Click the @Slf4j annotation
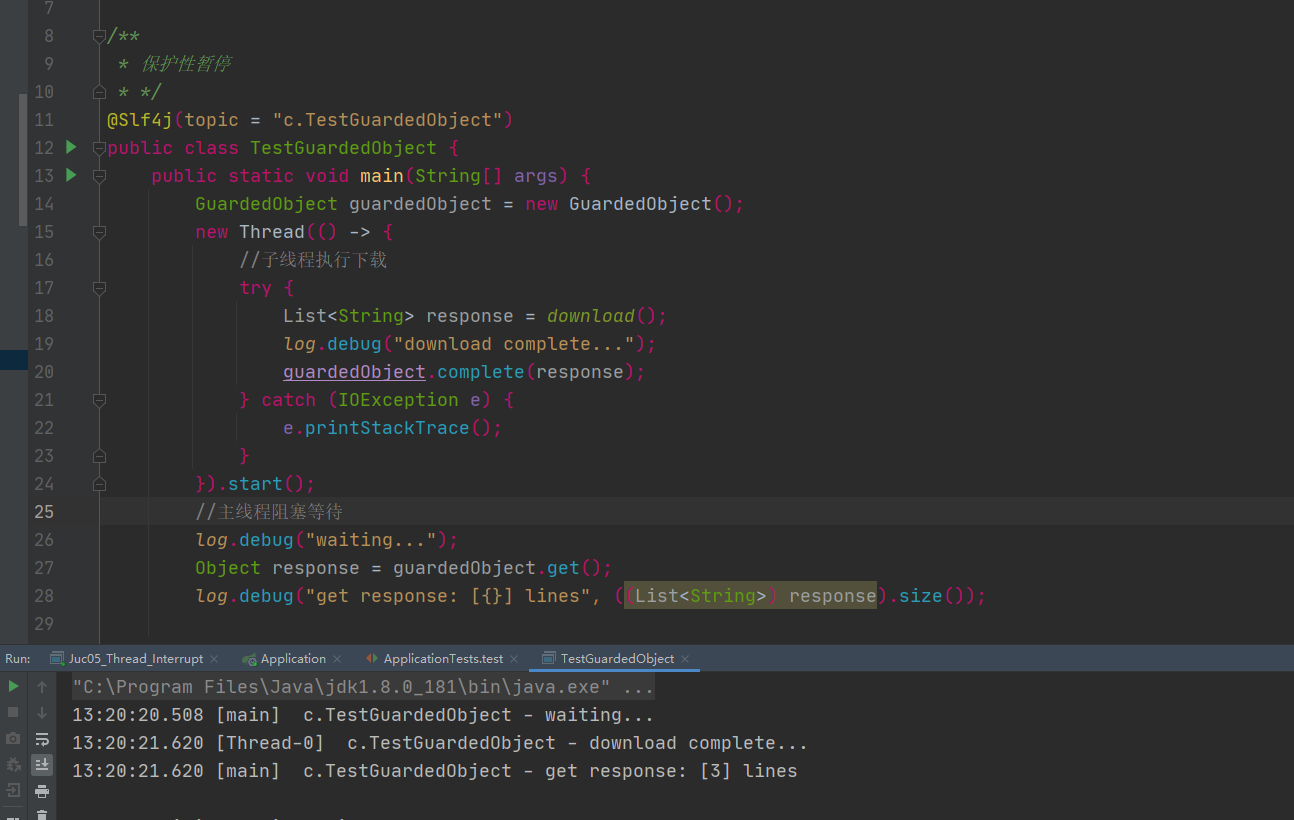 pos(140,120)
